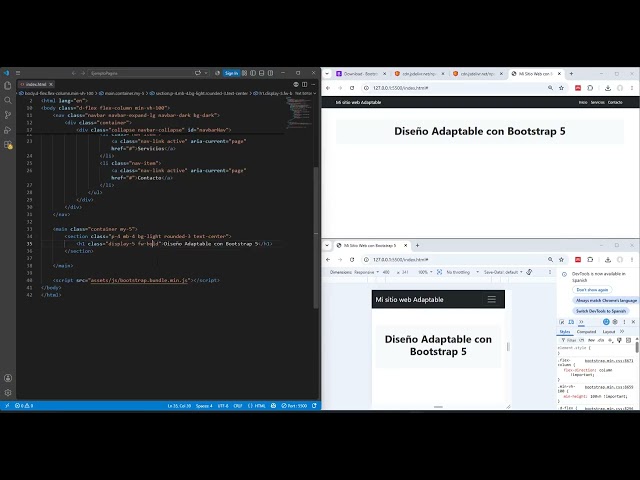Click the inspect element icon in DevTools
This screenshot has height=480, width=640.
point(562,322)
